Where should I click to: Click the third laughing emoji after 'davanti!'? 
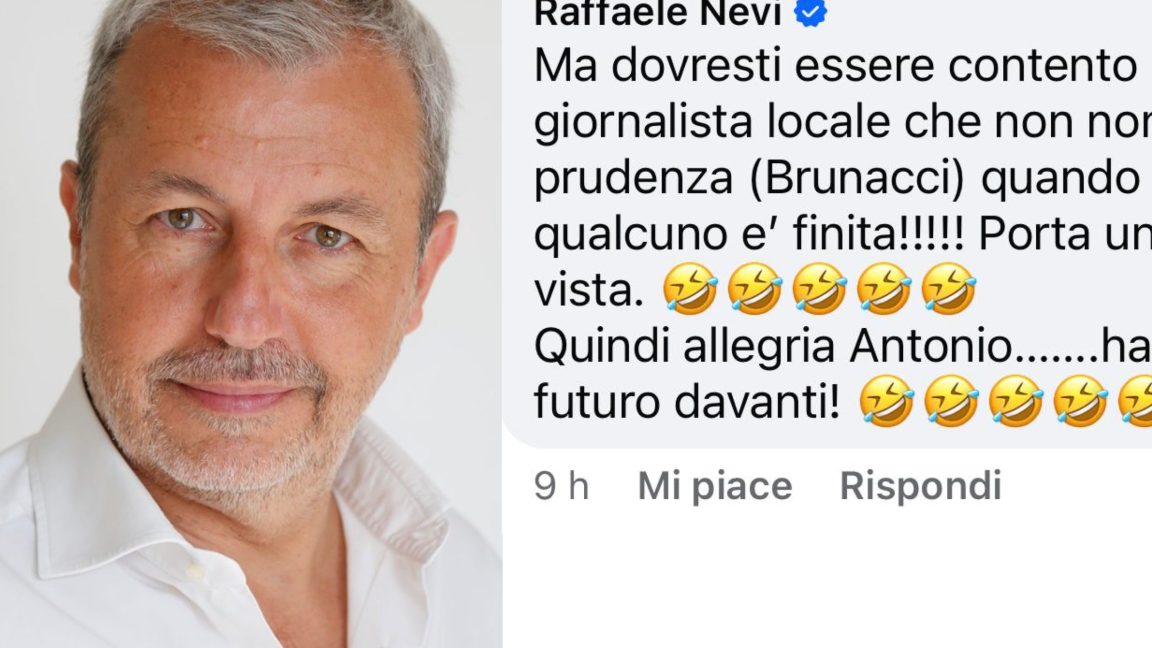(1015, 402)
